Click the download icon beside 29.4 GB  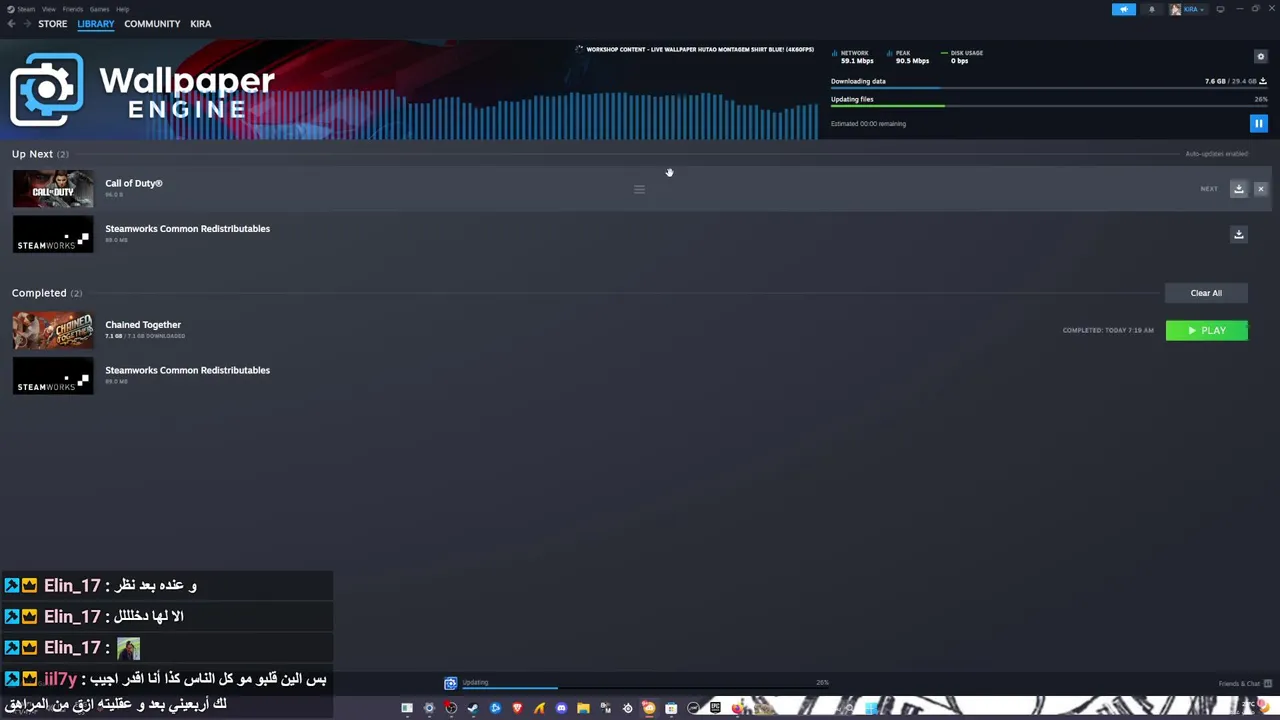pos(1262,81)
